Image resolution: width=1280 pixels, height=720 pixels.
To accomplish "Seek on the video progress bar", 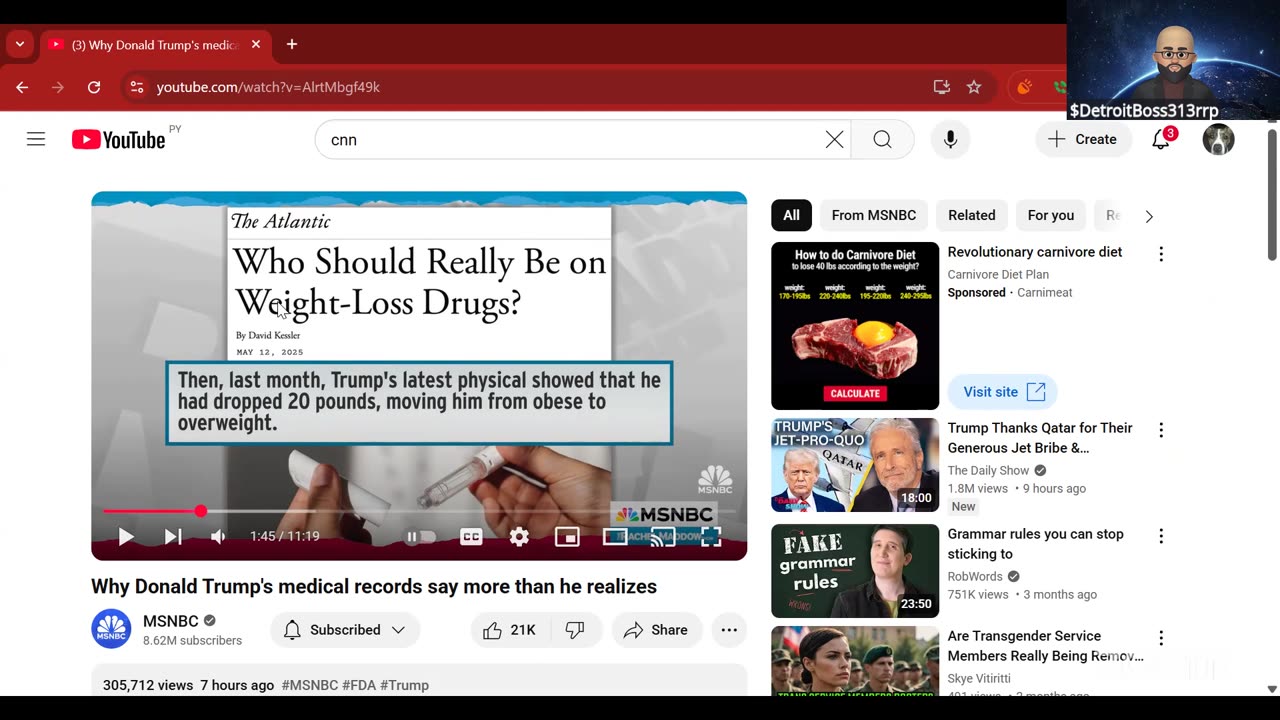I will [x=419, y=511].
